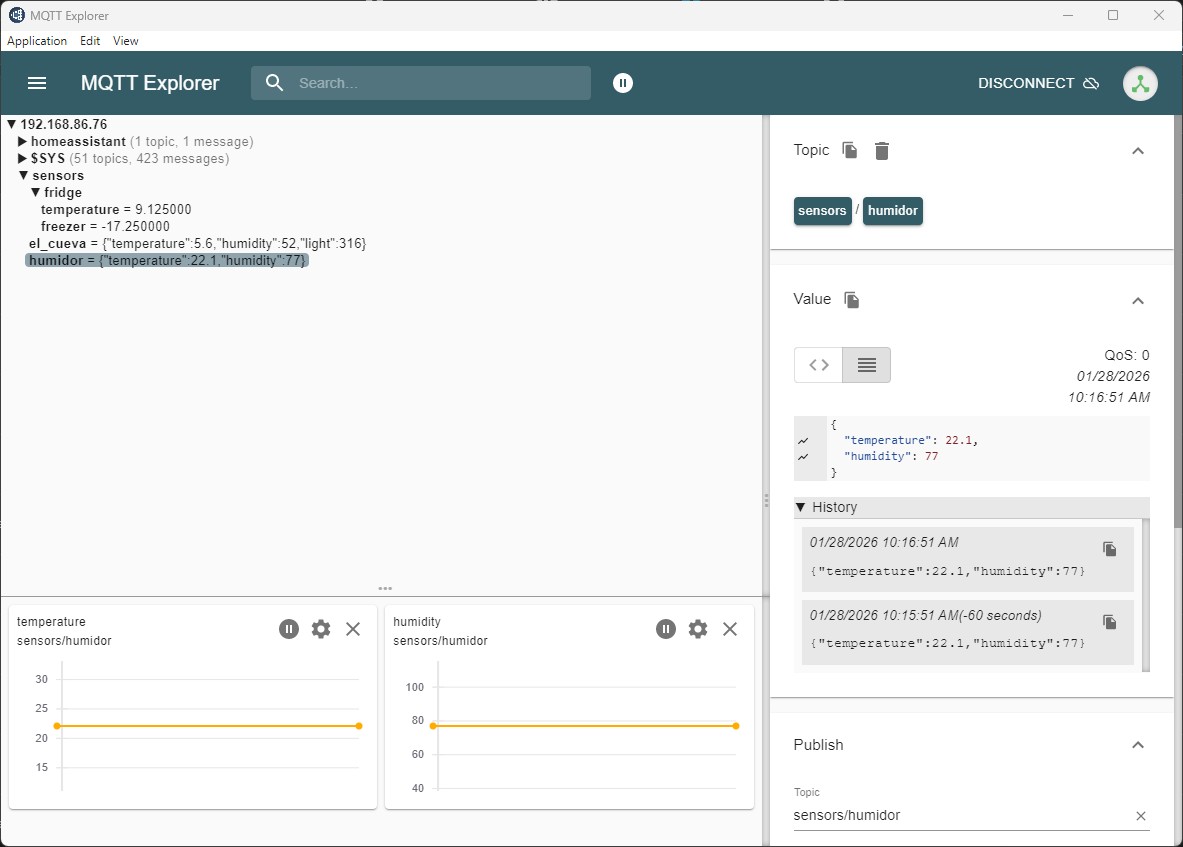Copy the current value to clipboard
This screenshot has height=847, width=1183.
pos(852,300)
